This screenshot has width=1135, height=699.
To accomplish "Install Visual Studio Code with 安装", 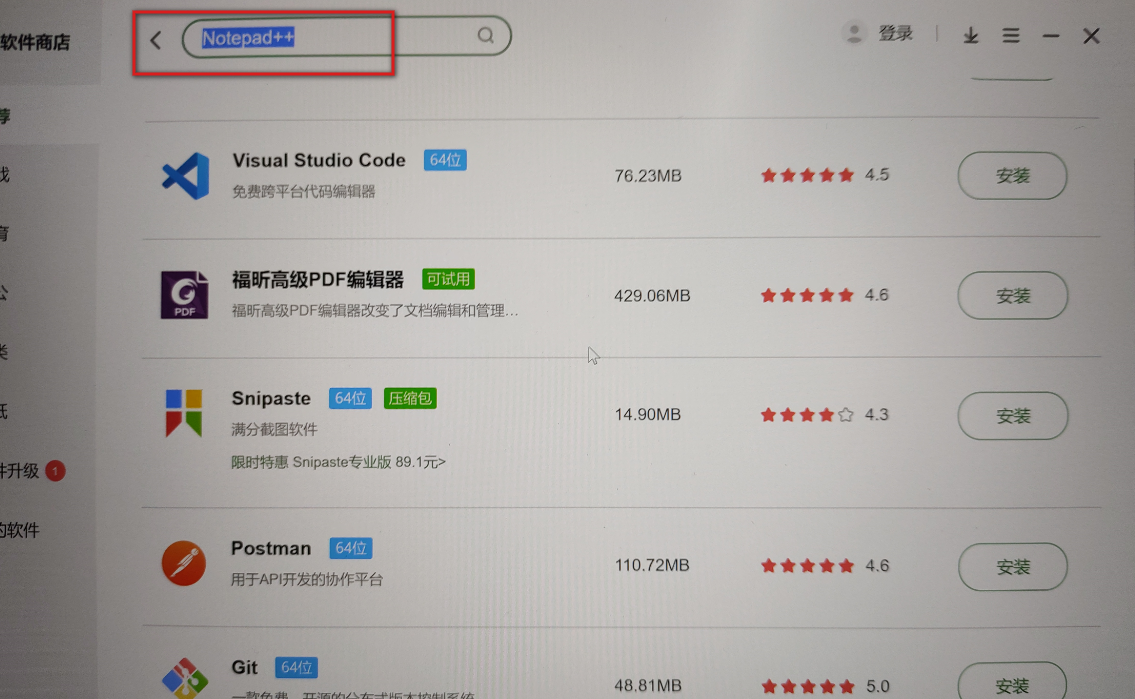I will point(1012,175).
